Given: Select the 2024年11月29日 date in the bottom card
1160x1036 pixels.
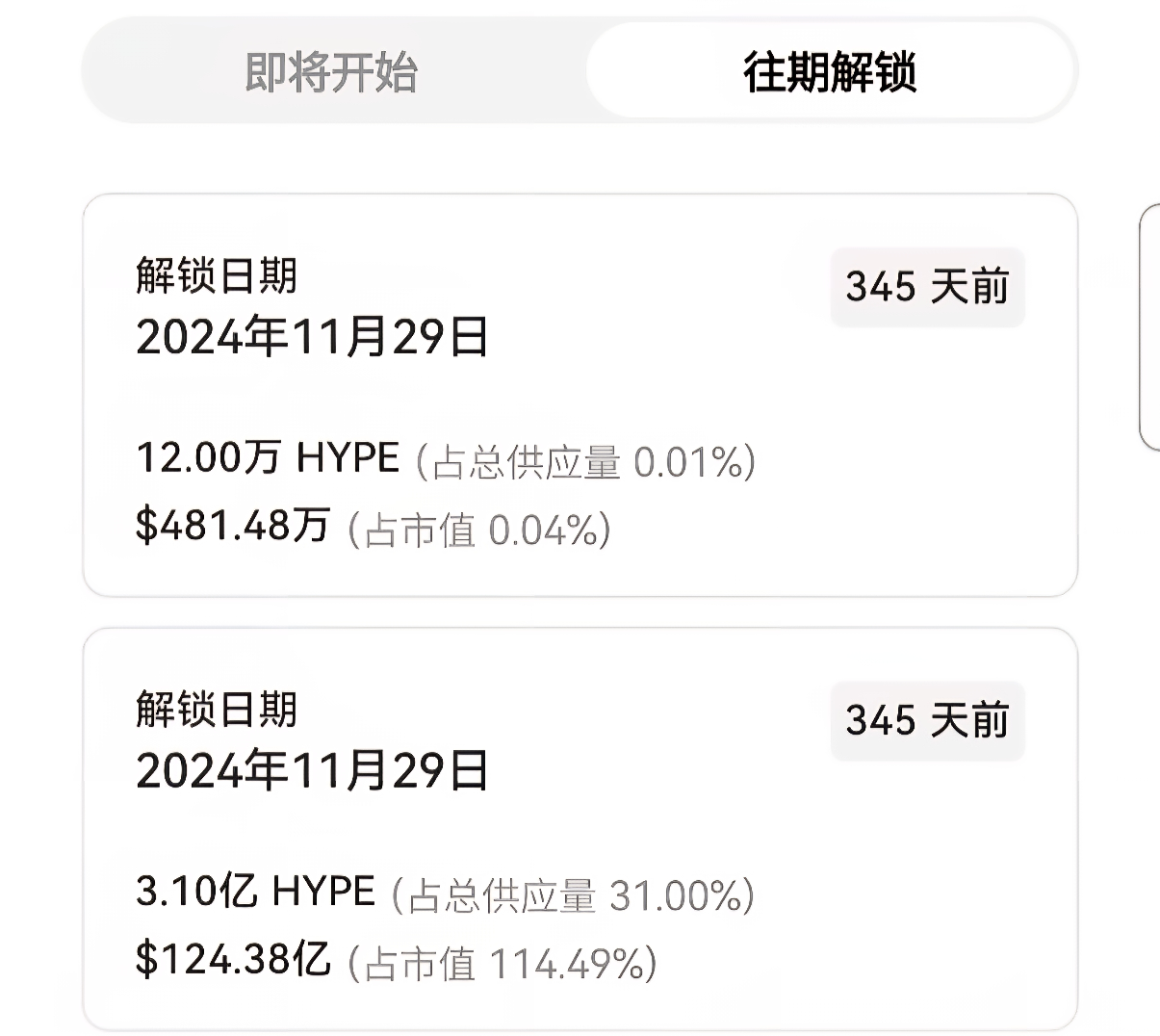Looking at the screenshot, I should click(x=313, y=771).
